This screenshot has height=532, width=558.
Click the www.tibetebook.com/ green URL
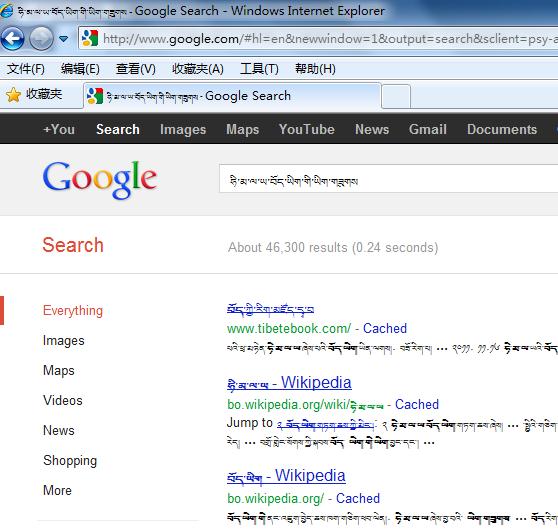tap(289, 328)
